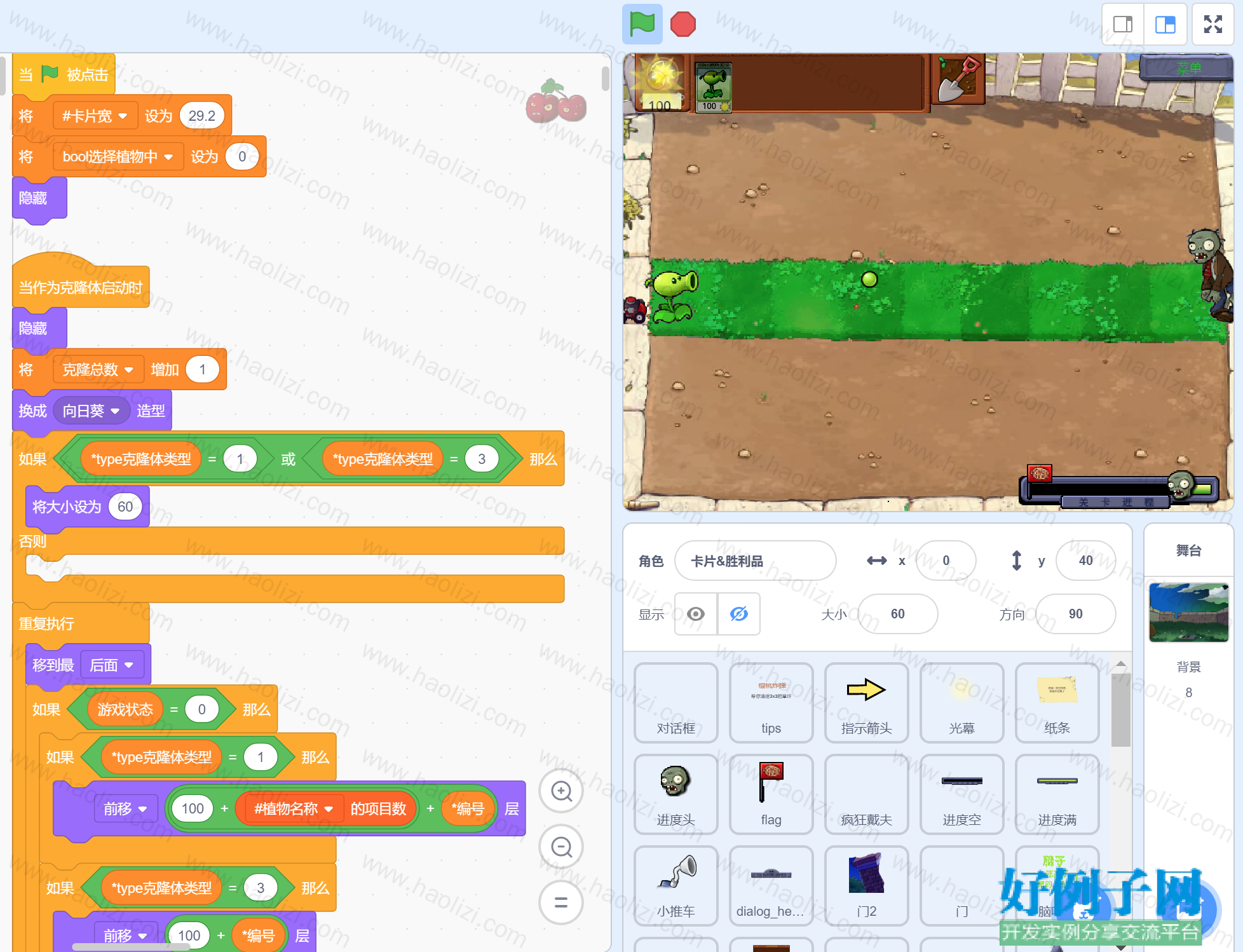The width and height of the screenshot is (1243, 952).
Task: Select the 指示箭头 arrow sprite
Action: [x=867, y=703]
